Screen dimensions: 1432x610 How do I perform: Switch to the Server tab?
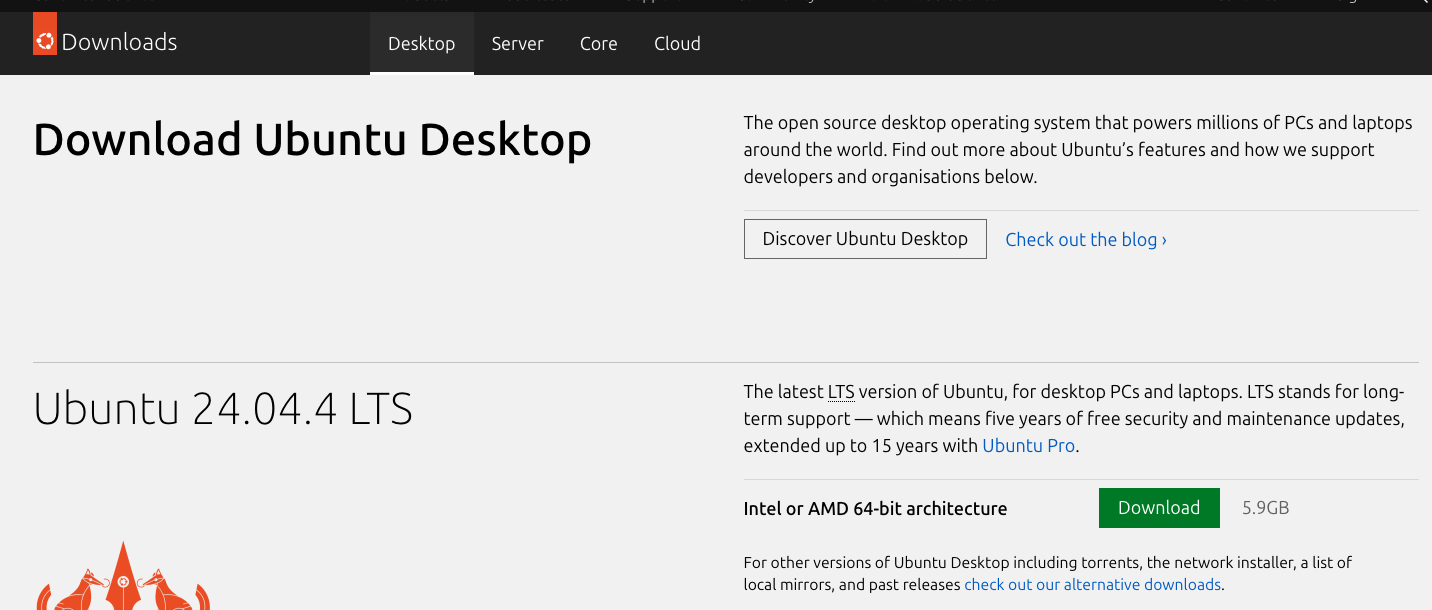[517, 44]
